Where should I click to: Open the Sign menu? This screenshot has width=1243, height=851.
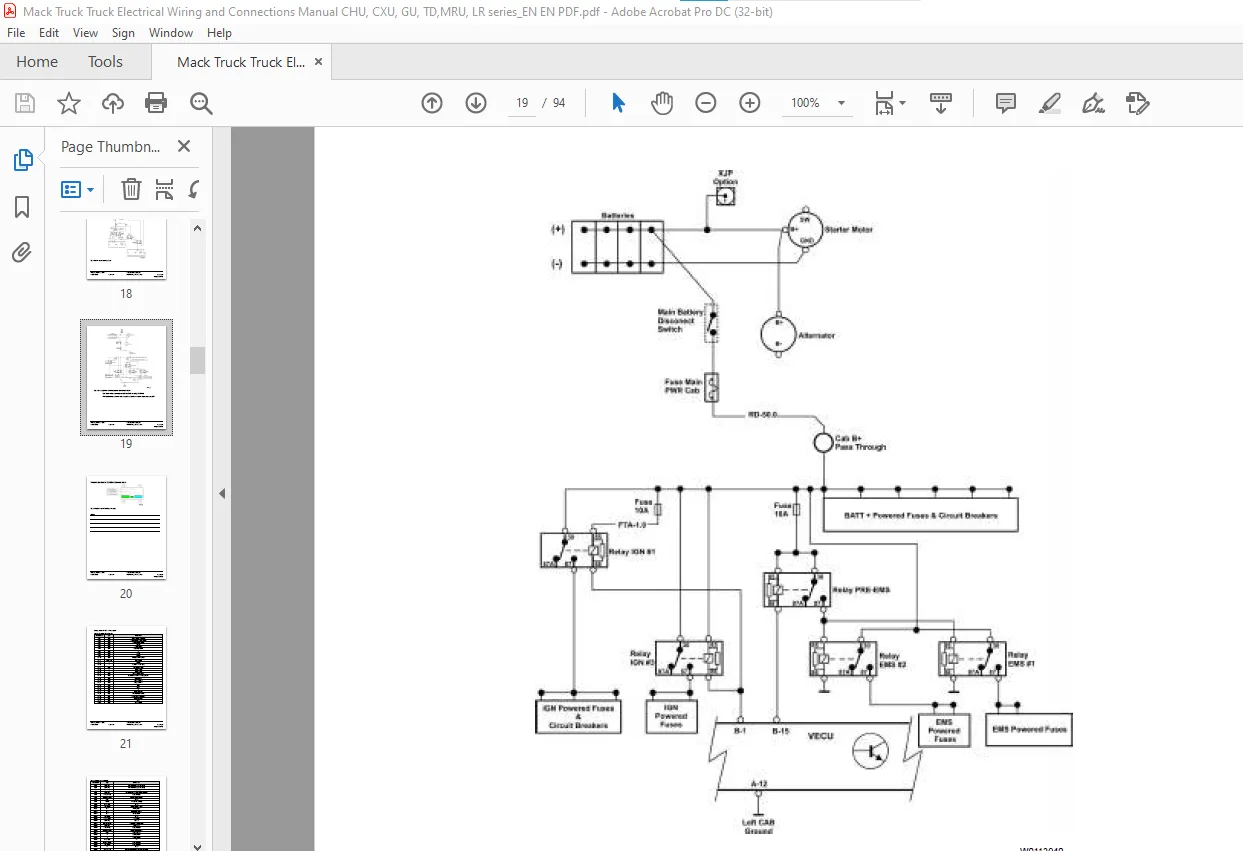(123, 33)
